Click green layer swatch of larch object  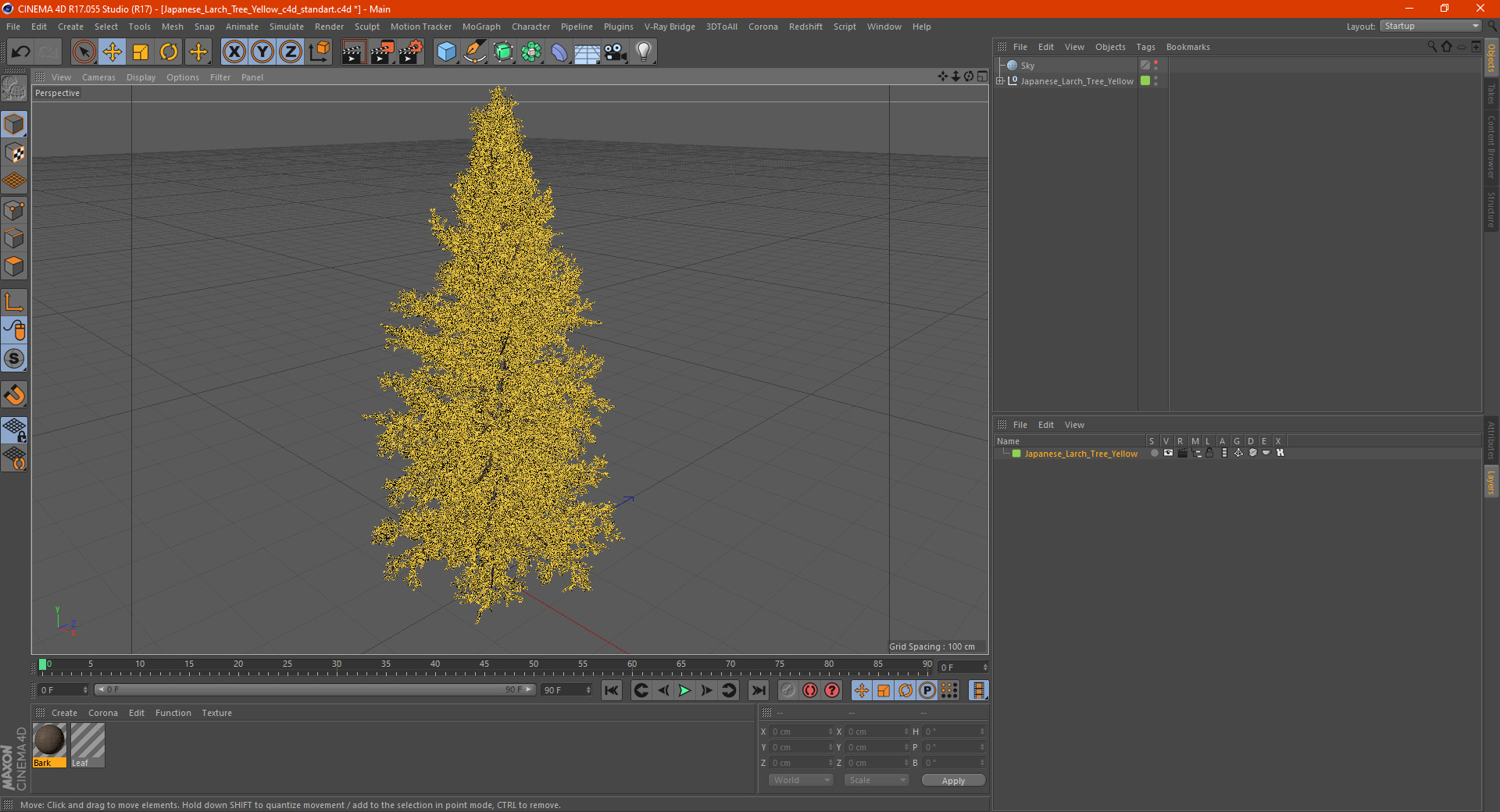(1145, 80)
